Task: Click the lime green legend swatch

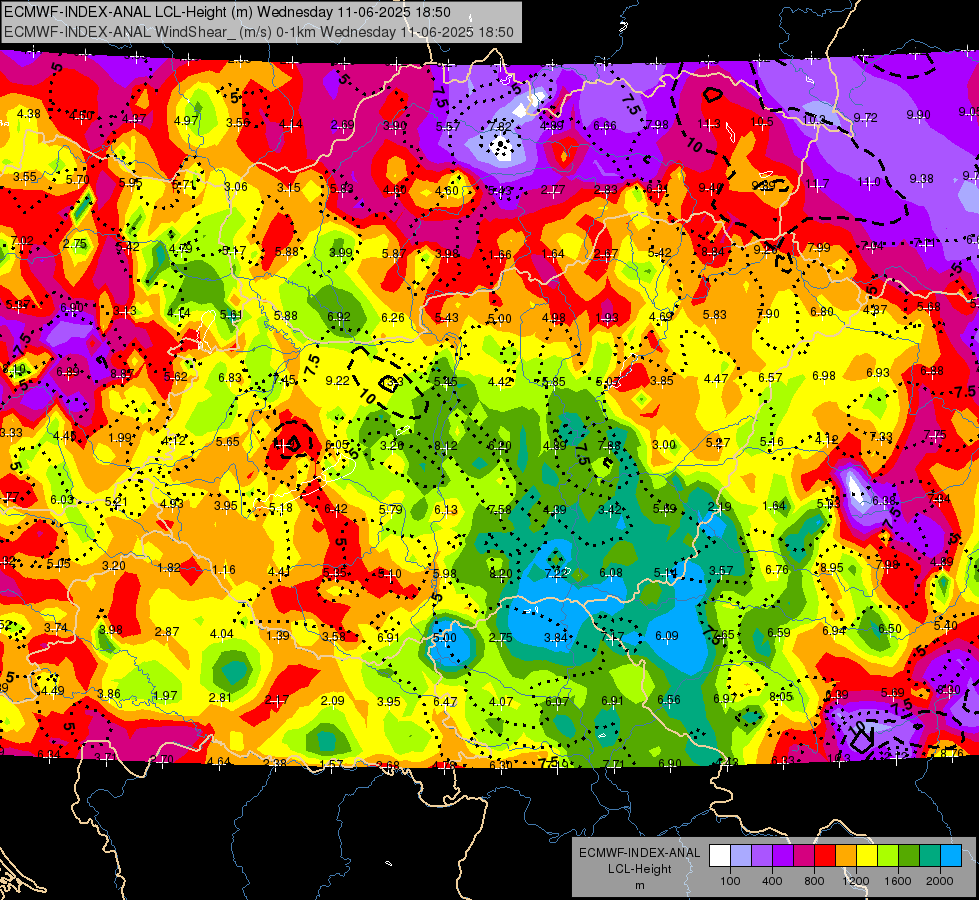Action: (x=888, y=856)
